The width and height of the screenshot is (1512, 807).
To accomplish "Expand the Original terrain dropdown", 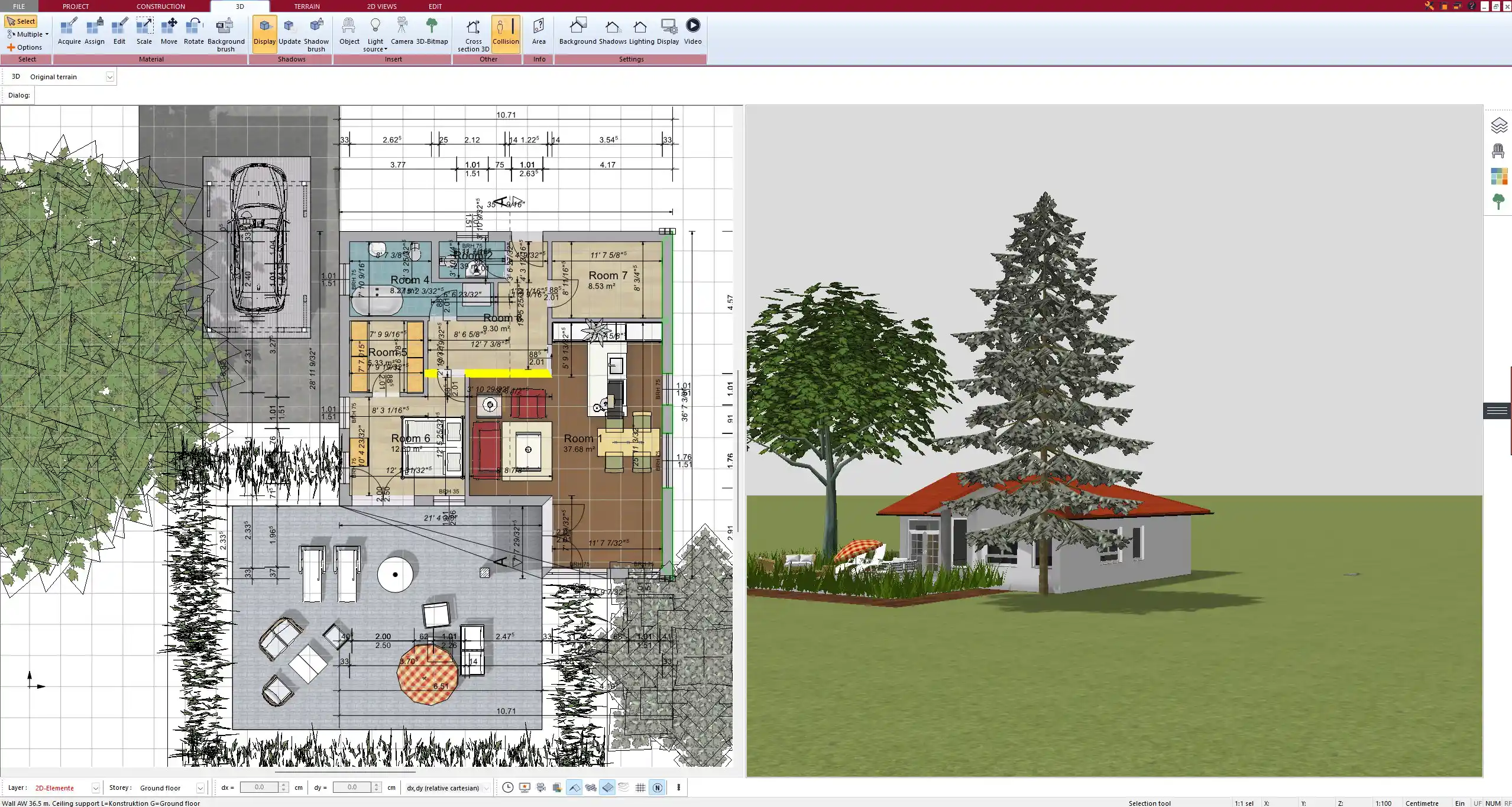I will tap(109, 77).
